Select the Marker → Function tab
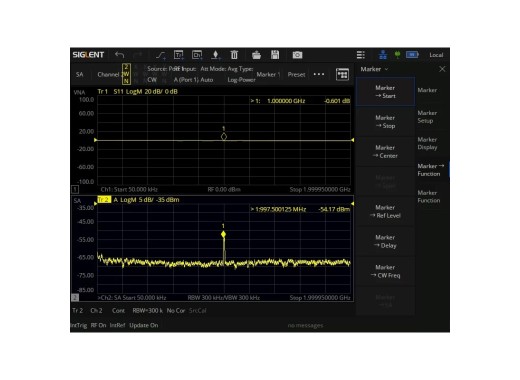520x380 pixels. click(x=431, y=170)
